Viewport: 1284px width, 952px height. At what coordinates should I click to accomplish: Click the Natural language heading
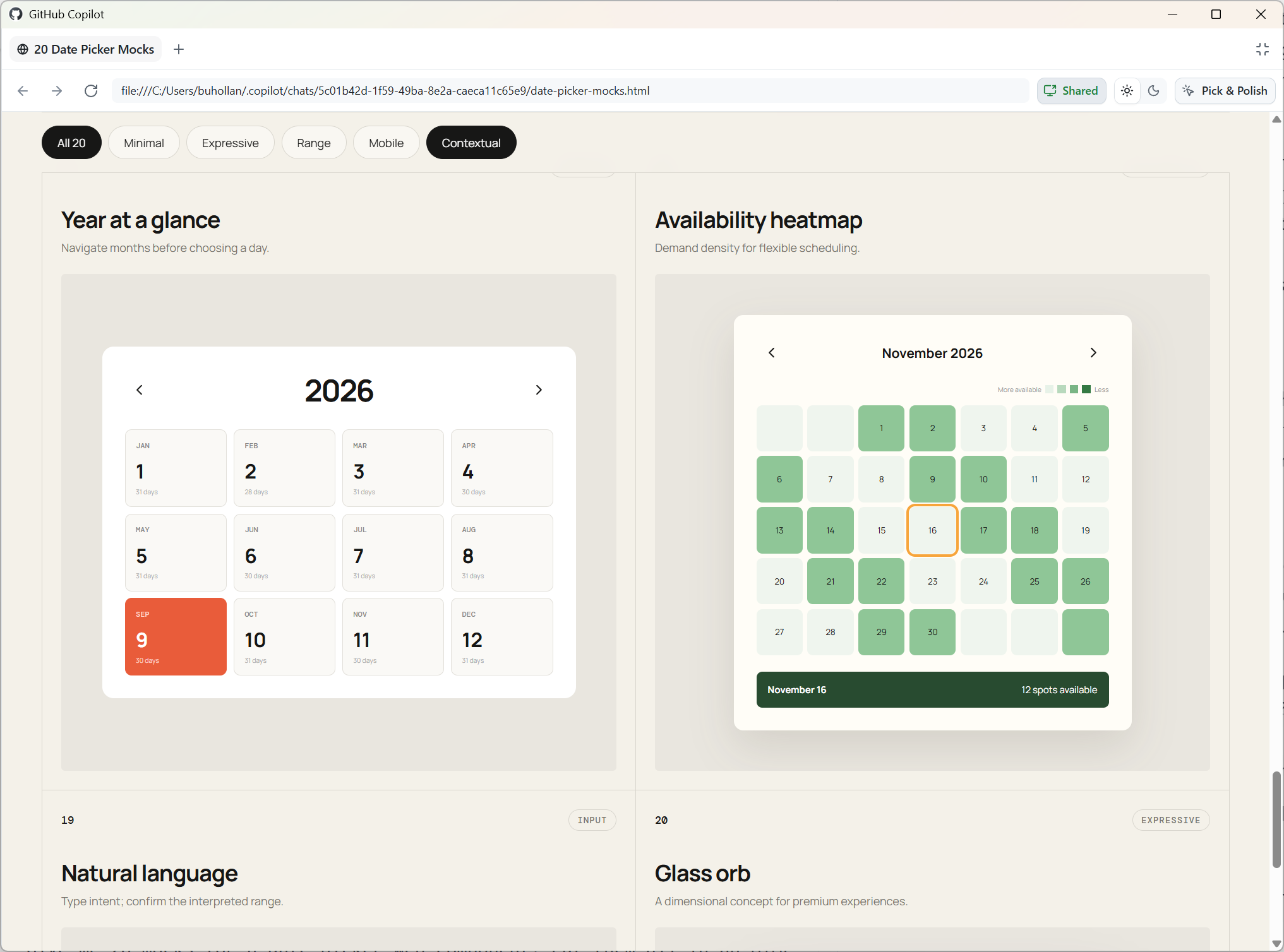click(x=150, y=874)
